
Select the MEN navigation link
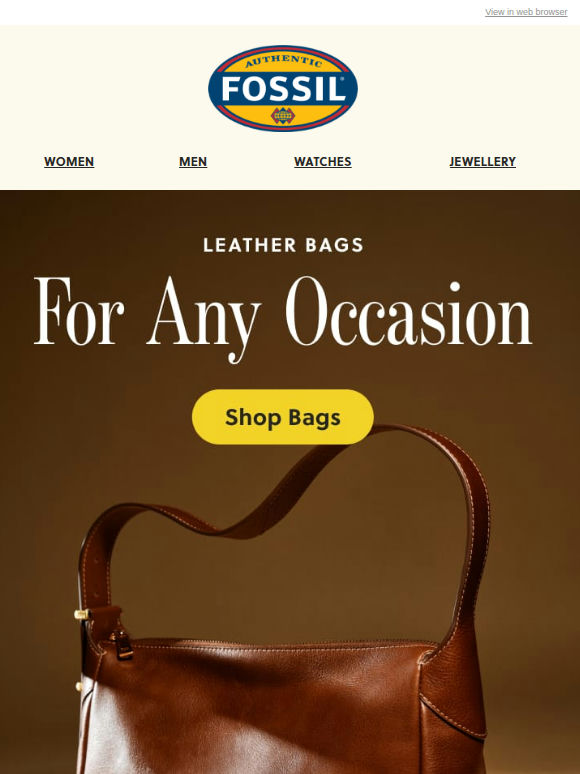pos(193,161)
